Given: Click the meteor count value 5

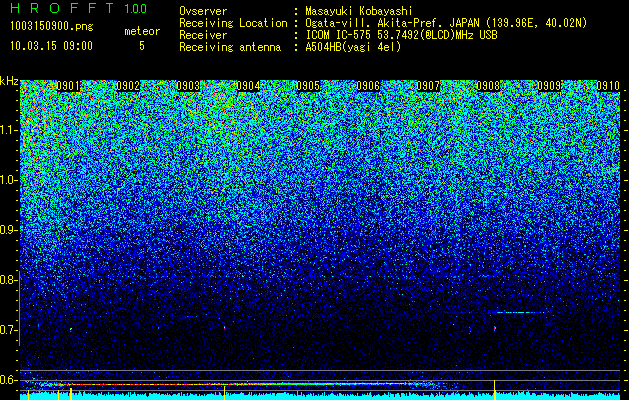Looking at the screenshot, I should [142, 46].
